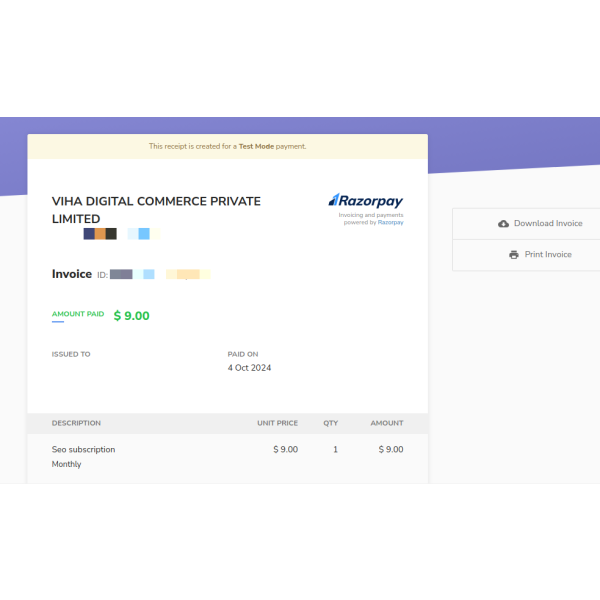Click the UNIT PRICE column header

279,423
